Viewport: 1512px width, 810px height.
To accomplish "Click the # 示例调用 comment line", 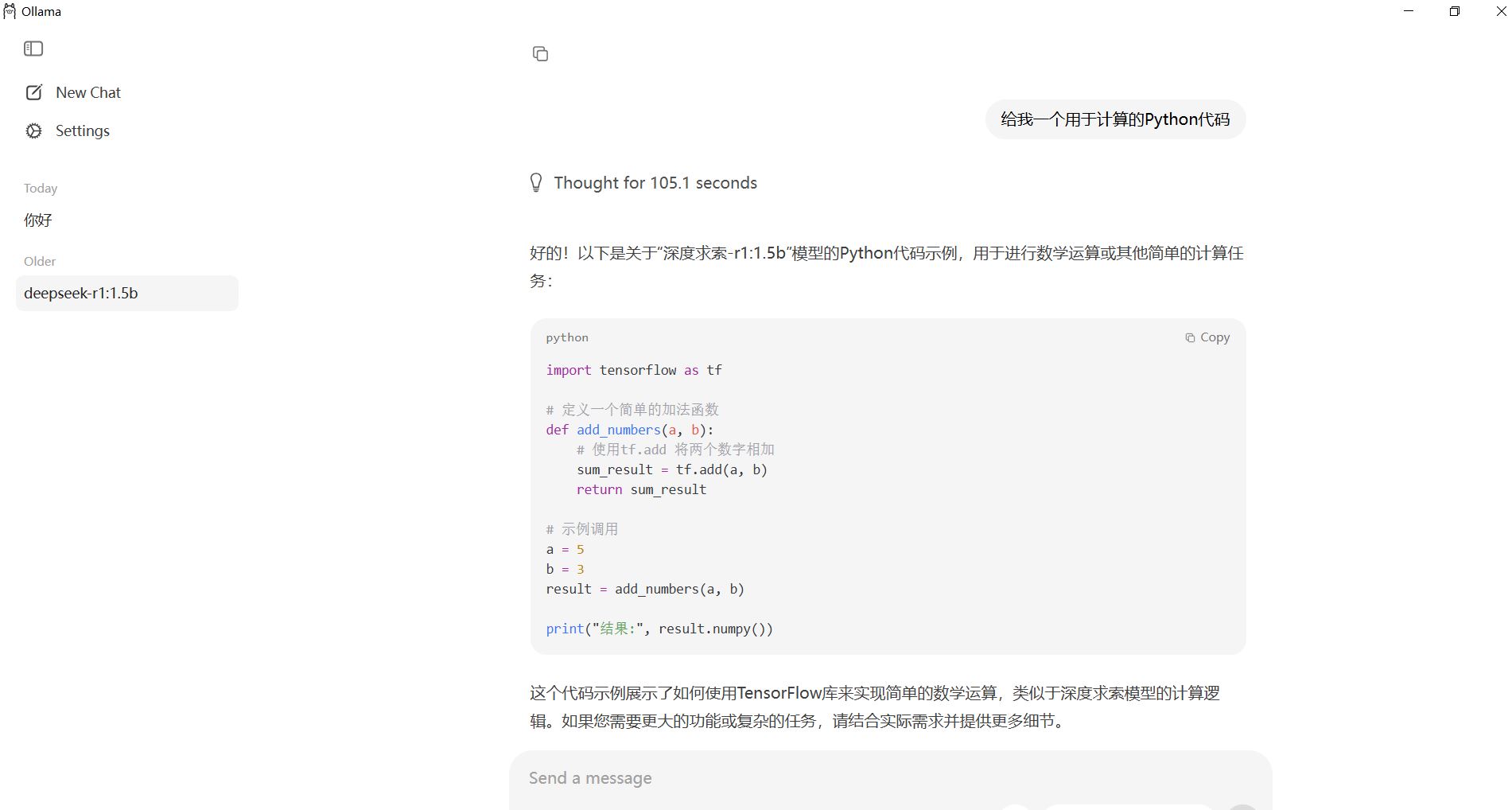I will coord(581,529).
